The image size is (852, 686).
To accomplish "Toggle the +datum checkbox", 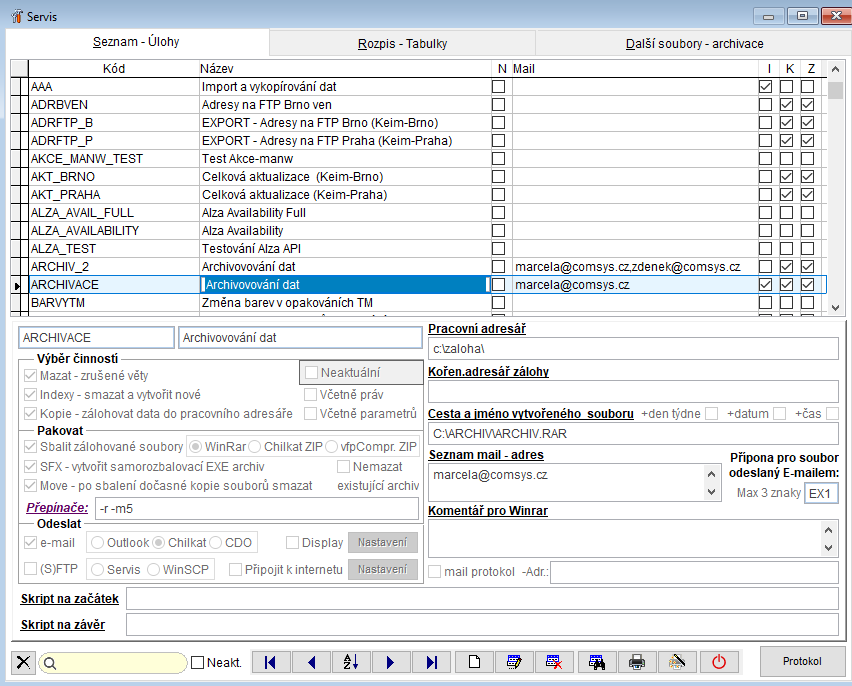I will tap(780, 414).
